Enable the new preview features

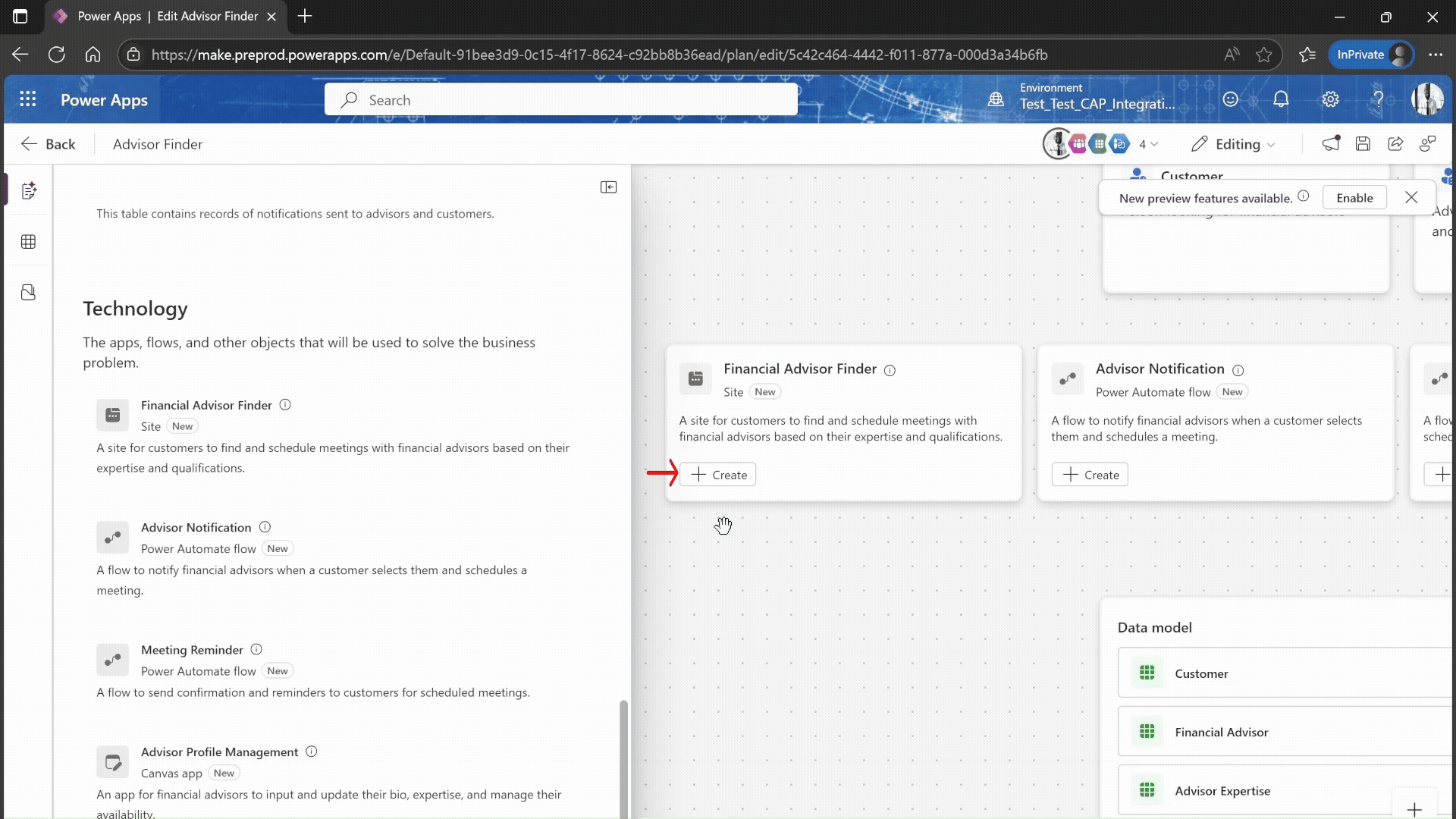click(x=1354, y=198)
